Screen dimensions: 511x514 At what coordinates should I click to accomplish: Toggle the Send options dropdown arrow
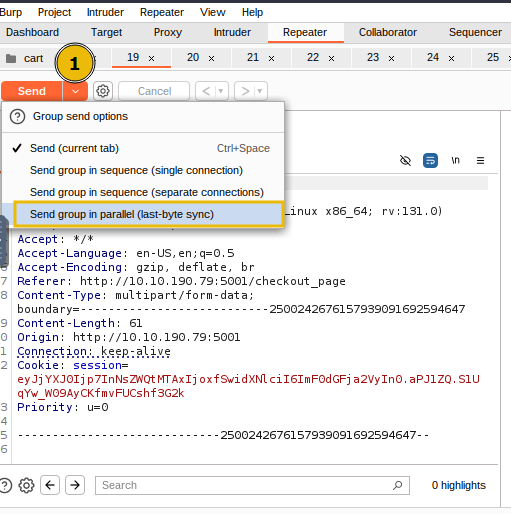[75, 91]
